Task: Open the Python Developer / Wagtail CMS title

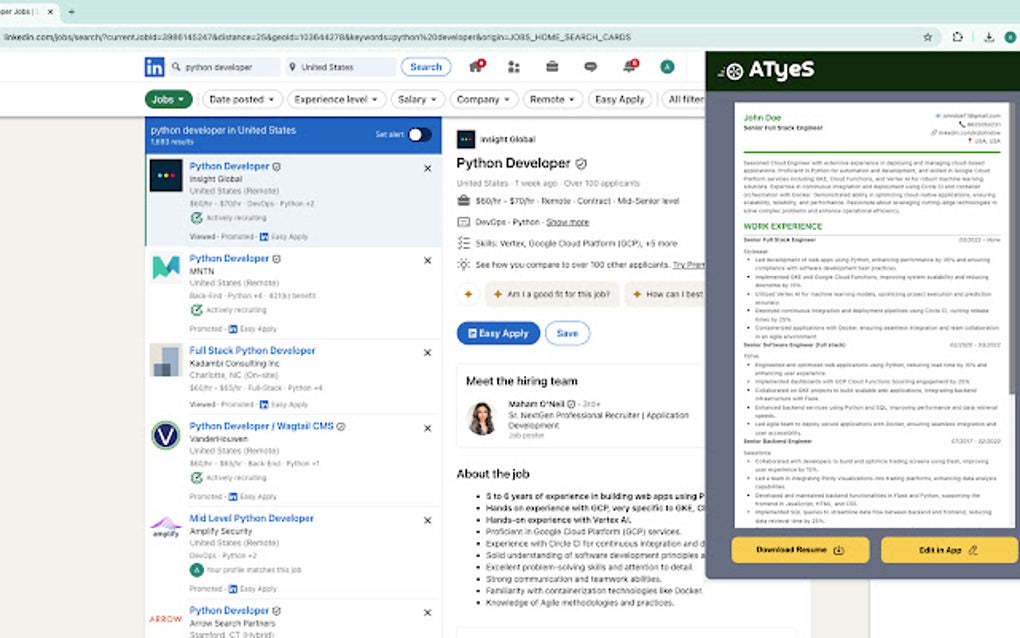Action: 262,426
